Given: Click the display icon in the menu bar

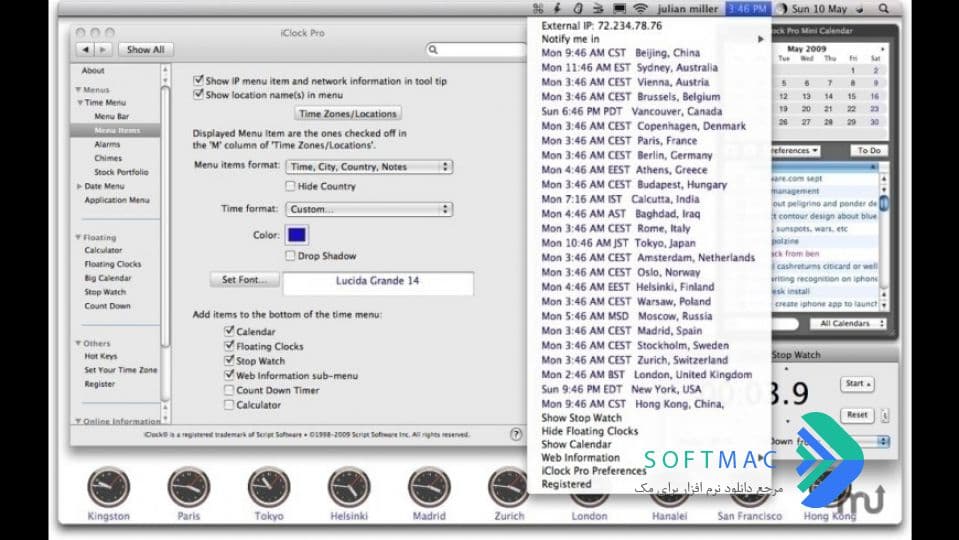Looking at the screenshot, I should [620, 9].
